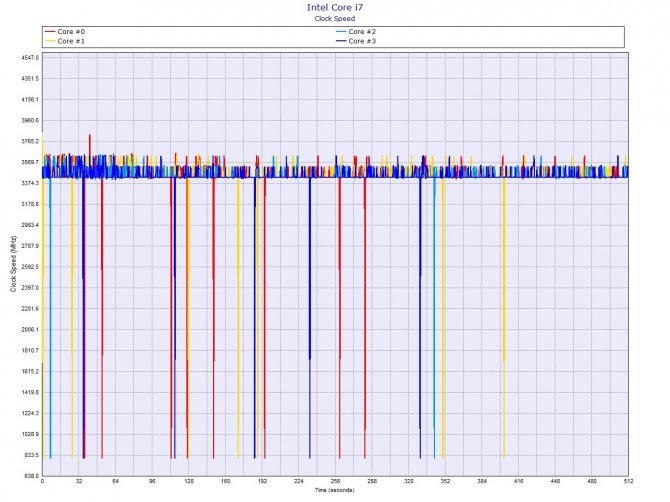The height and width of the screenshot is (502, 670).
Task: Click the 1615.2 y-axis value
Action: coord(30,371)
